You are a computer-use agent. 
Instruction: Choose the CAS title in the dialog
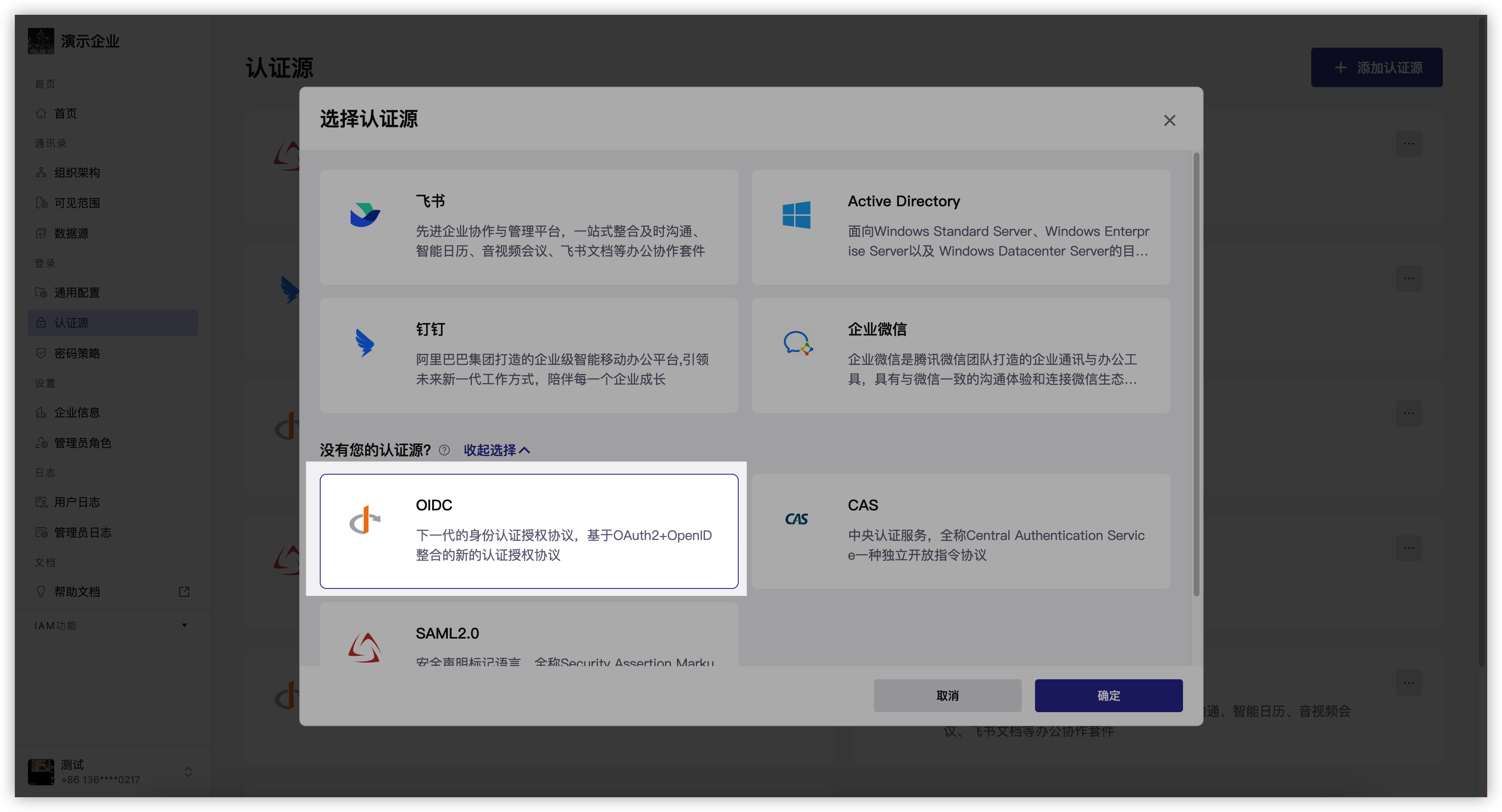862,505
